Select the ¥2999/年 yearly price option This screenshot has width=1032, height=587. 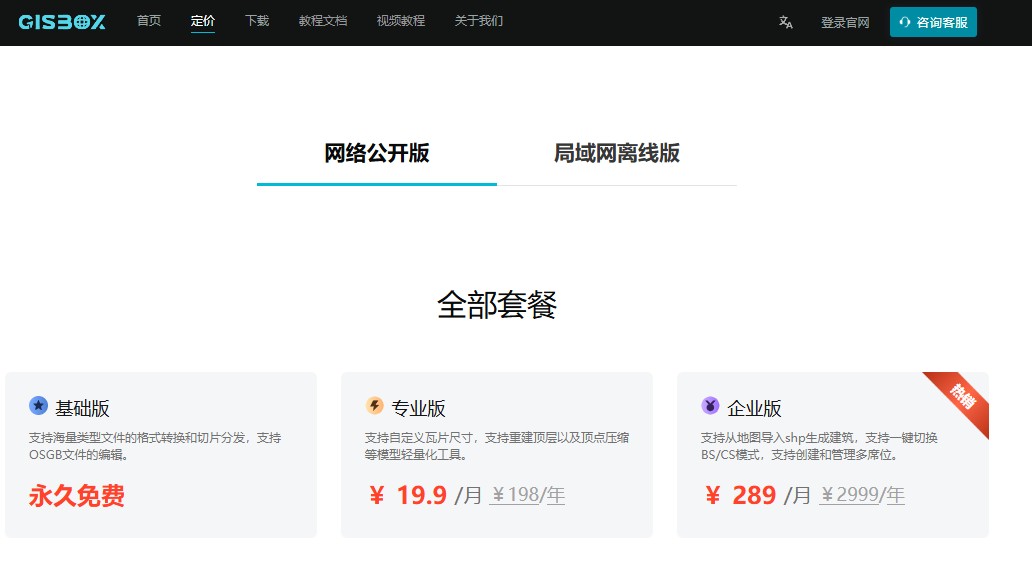[x=862, y=495]
